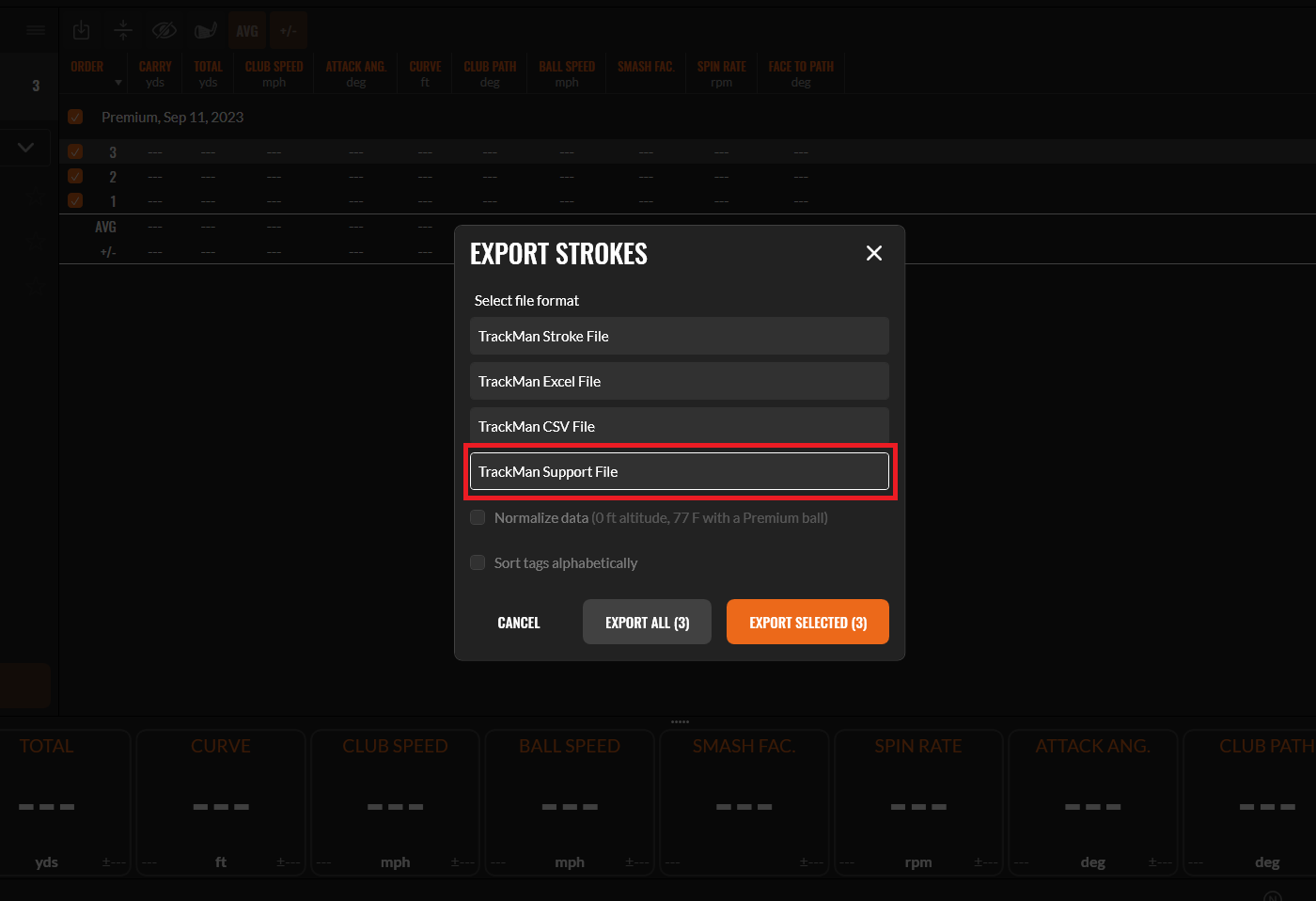Screen dimensions: 1316x901
Task: Click the hide strokes eye icon
Action: pos(164,30)
